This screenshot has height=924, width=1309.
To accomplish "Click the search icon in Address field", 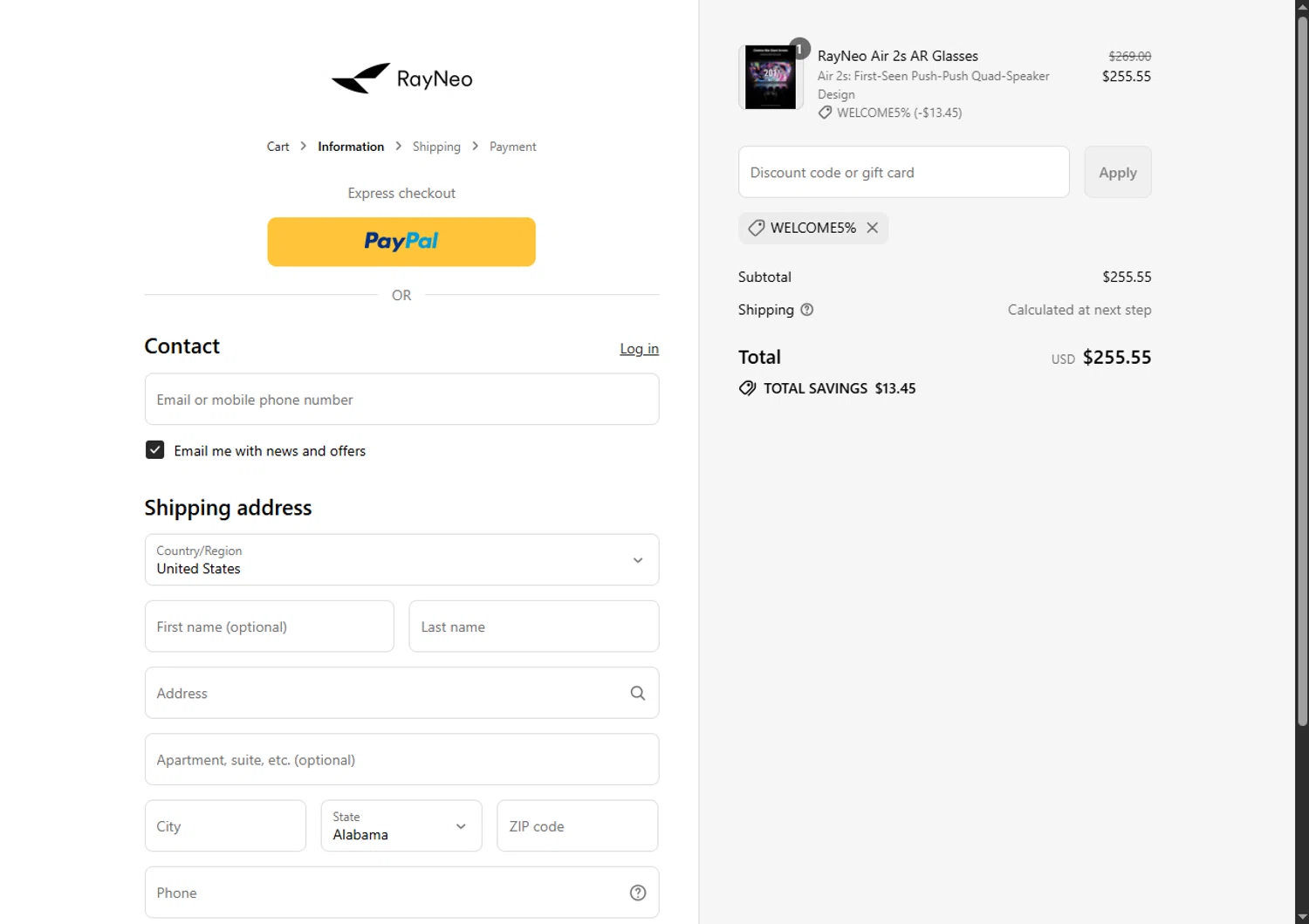I will pos(638,693).
